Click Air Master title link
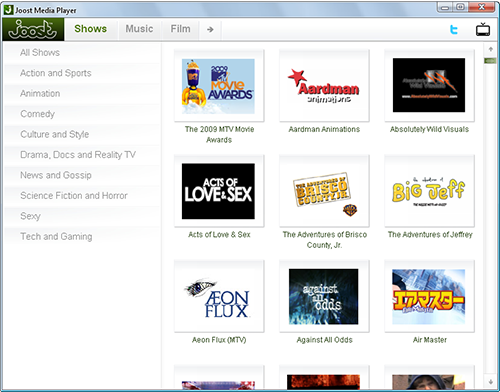This screenshot has height=392, width=500. click(430, 340)
